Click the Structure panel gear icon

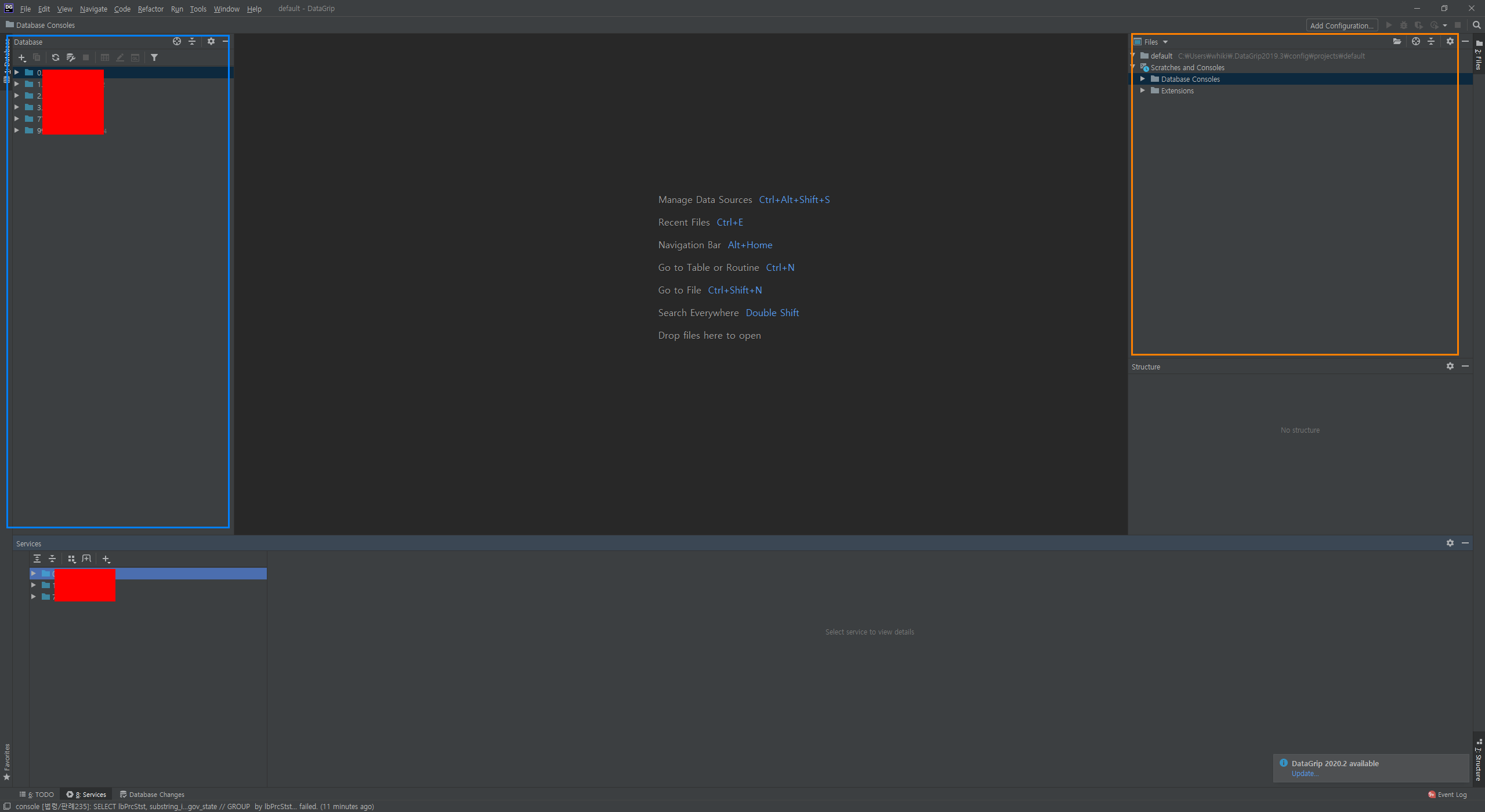tap(1450, 366)
